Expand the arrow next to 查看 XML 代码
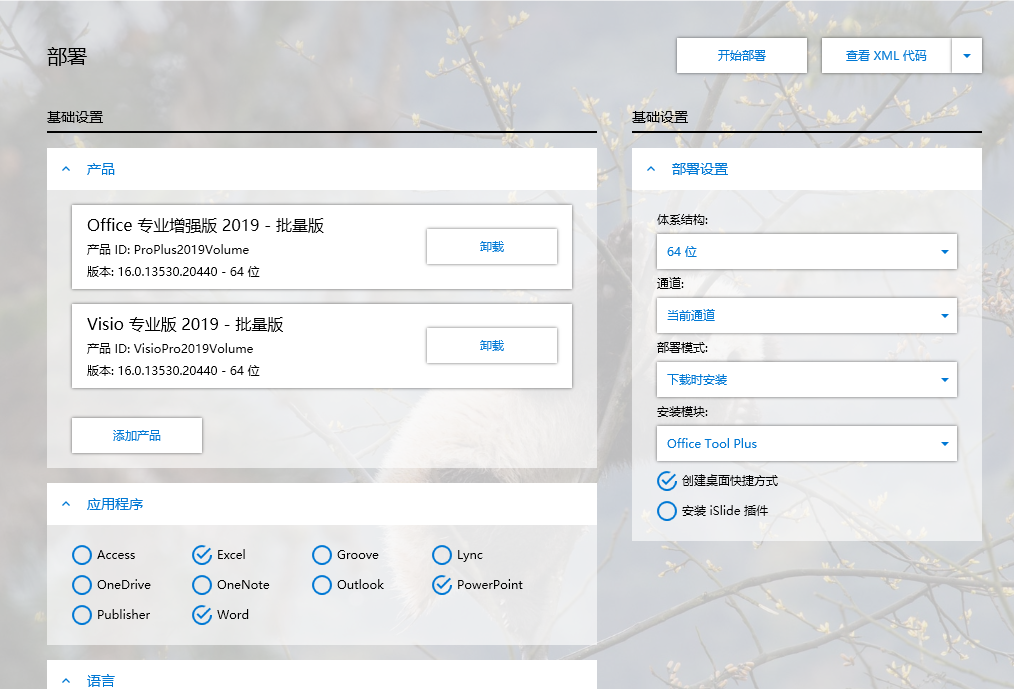Viewport: 1014px width, 689px height. (x=967, y=56)
